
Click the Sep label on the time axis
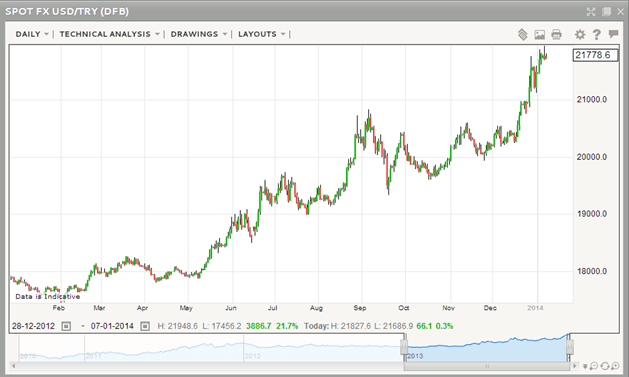[360, 308]
